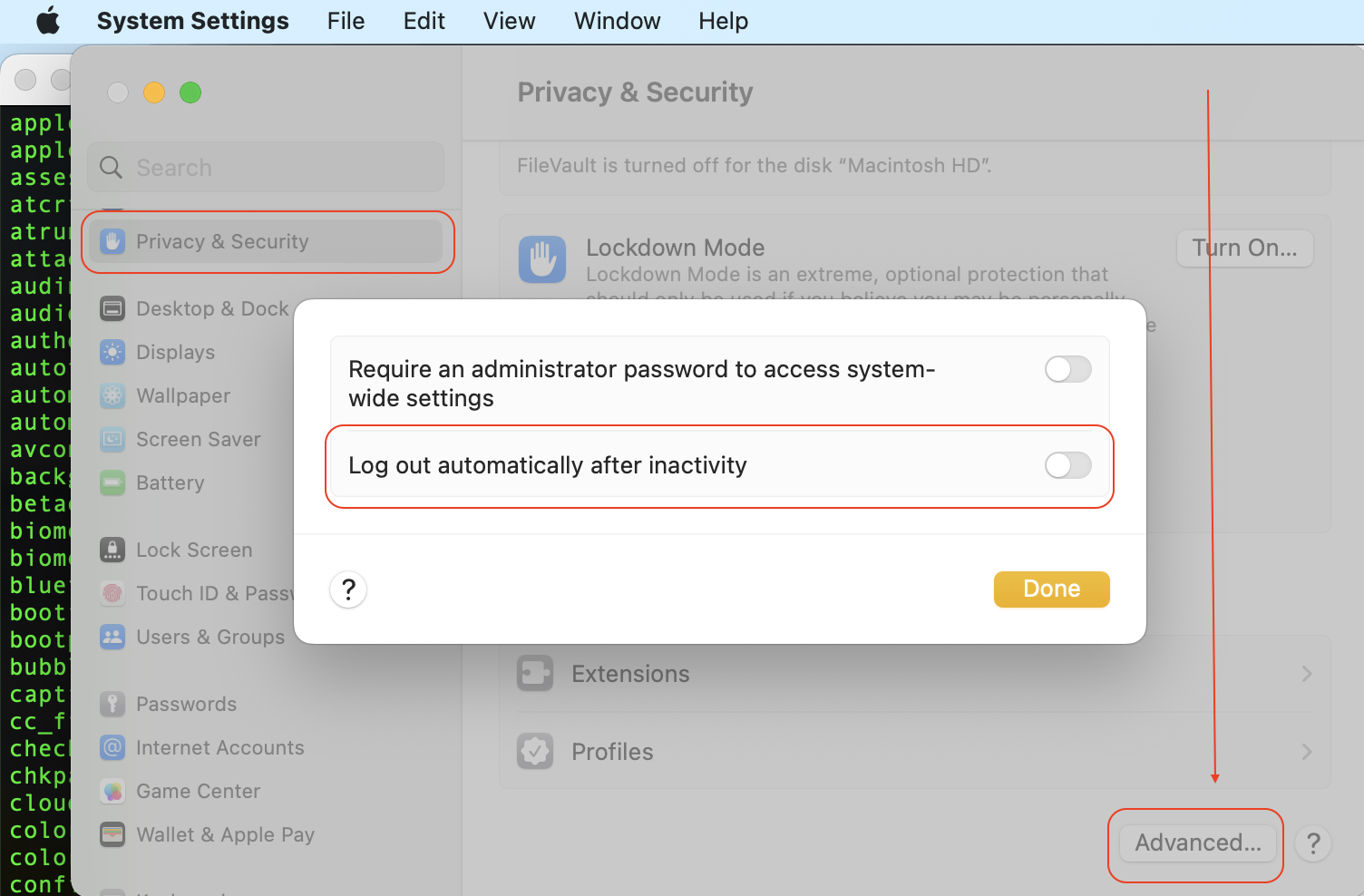Open the View menu

(x=509, y=21)
